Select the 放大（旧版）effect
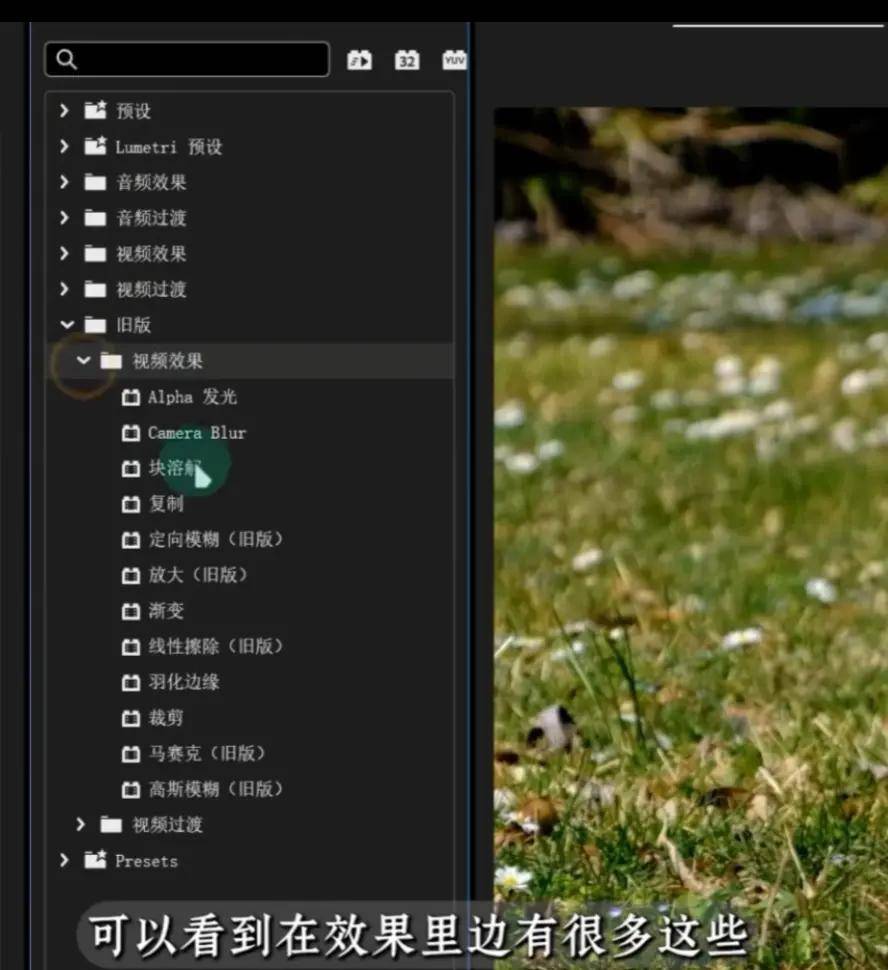Screen dimensions: 888x970 [197, 575]
